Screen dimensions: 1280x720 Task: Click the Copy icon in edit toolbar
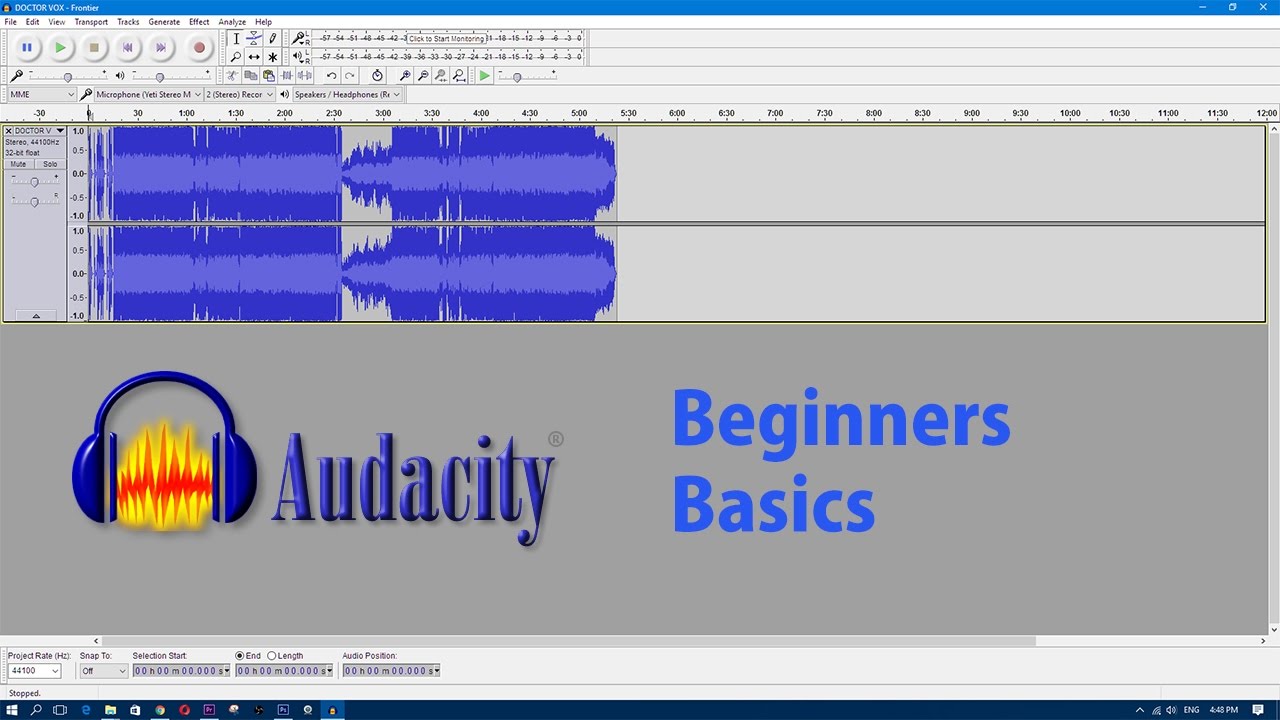250,76
